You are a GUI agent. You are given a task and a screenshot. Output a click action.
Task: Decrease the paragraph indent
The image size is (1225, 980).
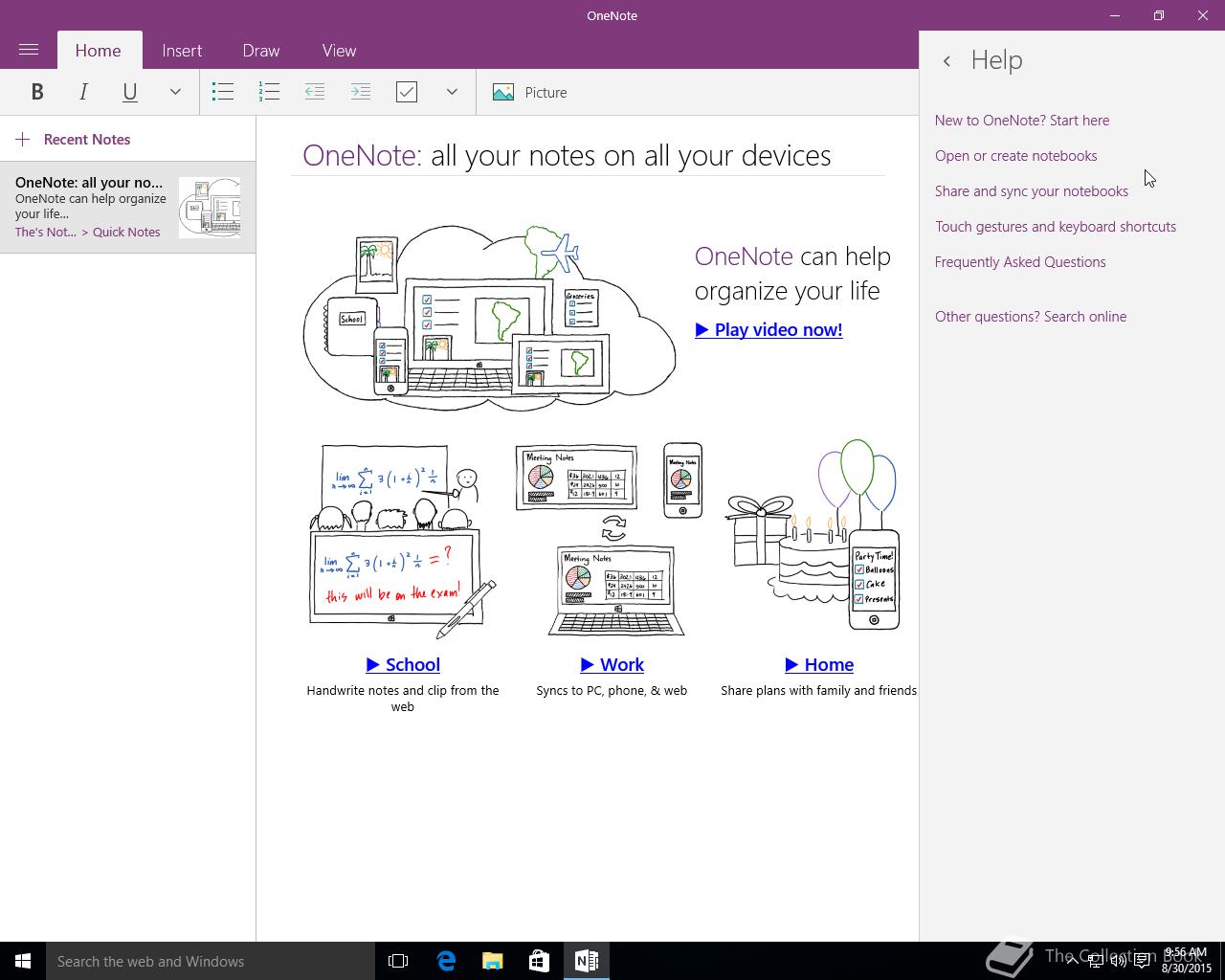point(315,92)
